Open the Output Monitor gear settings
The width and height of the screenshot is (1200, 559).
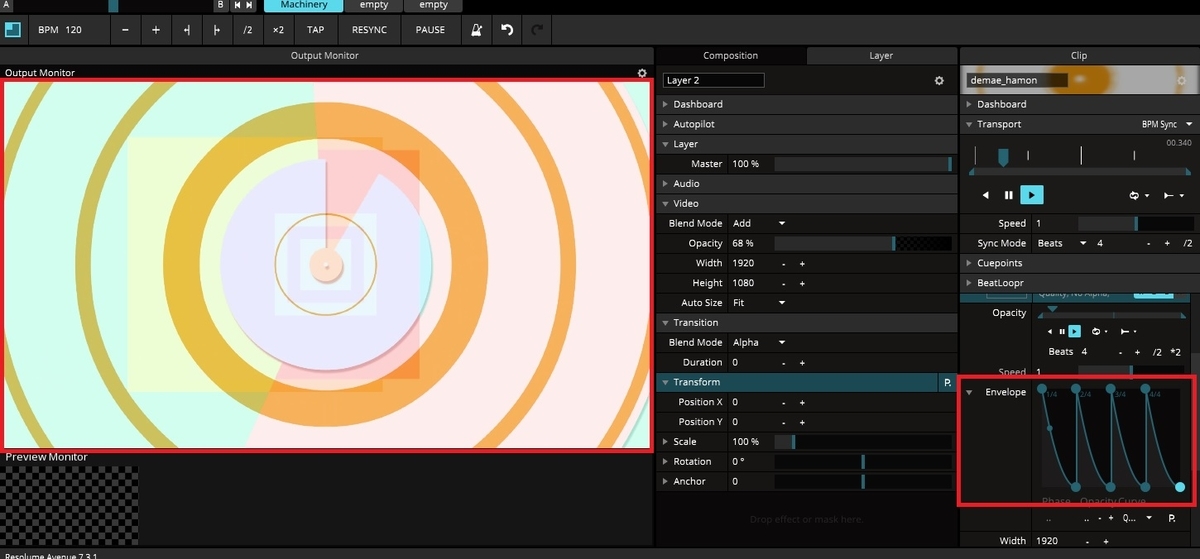(642, 73)
